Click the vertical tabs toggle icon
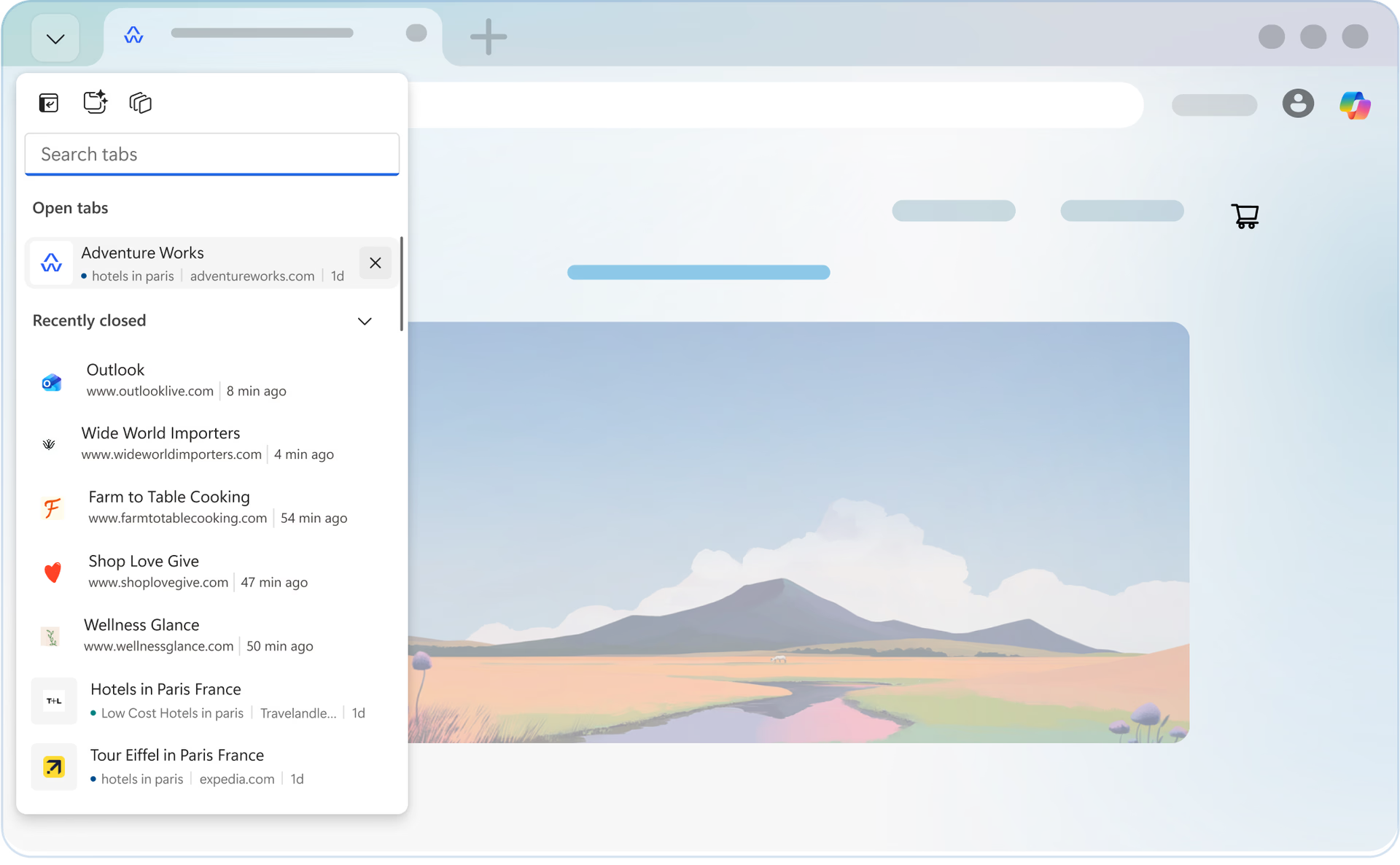 (x=49, y=103)
